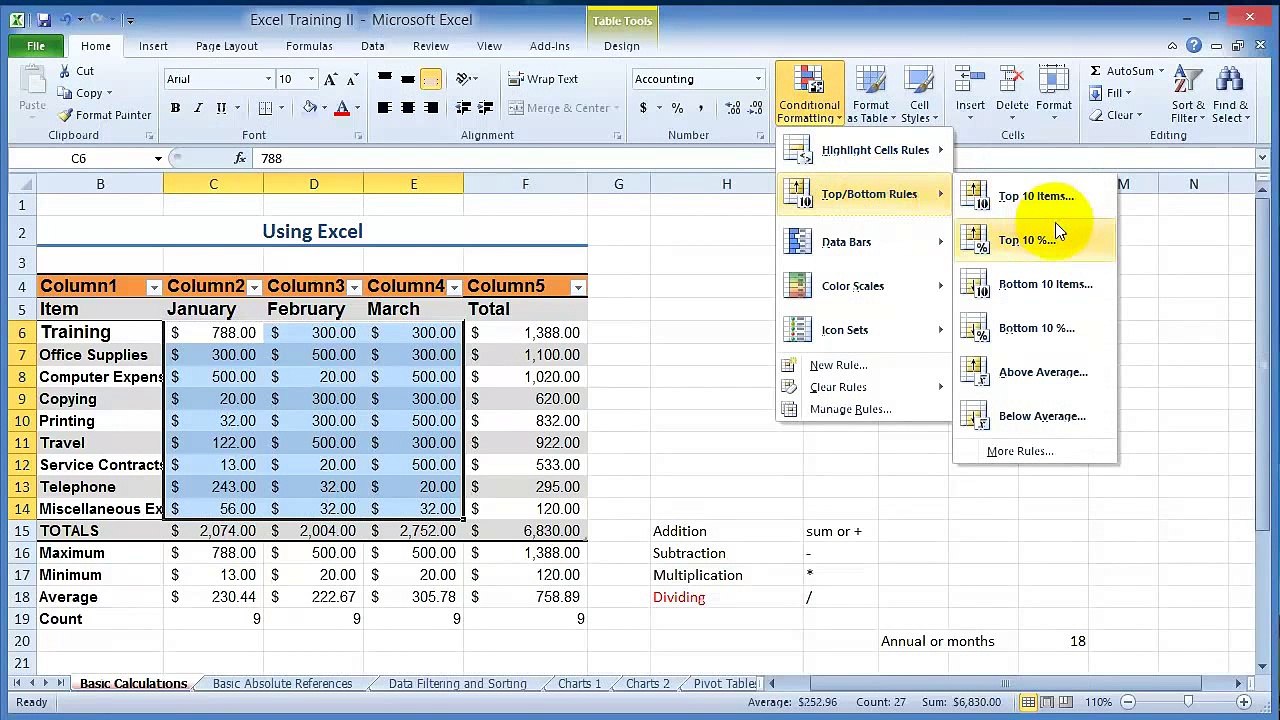Toggle align text right

point(431,108)
